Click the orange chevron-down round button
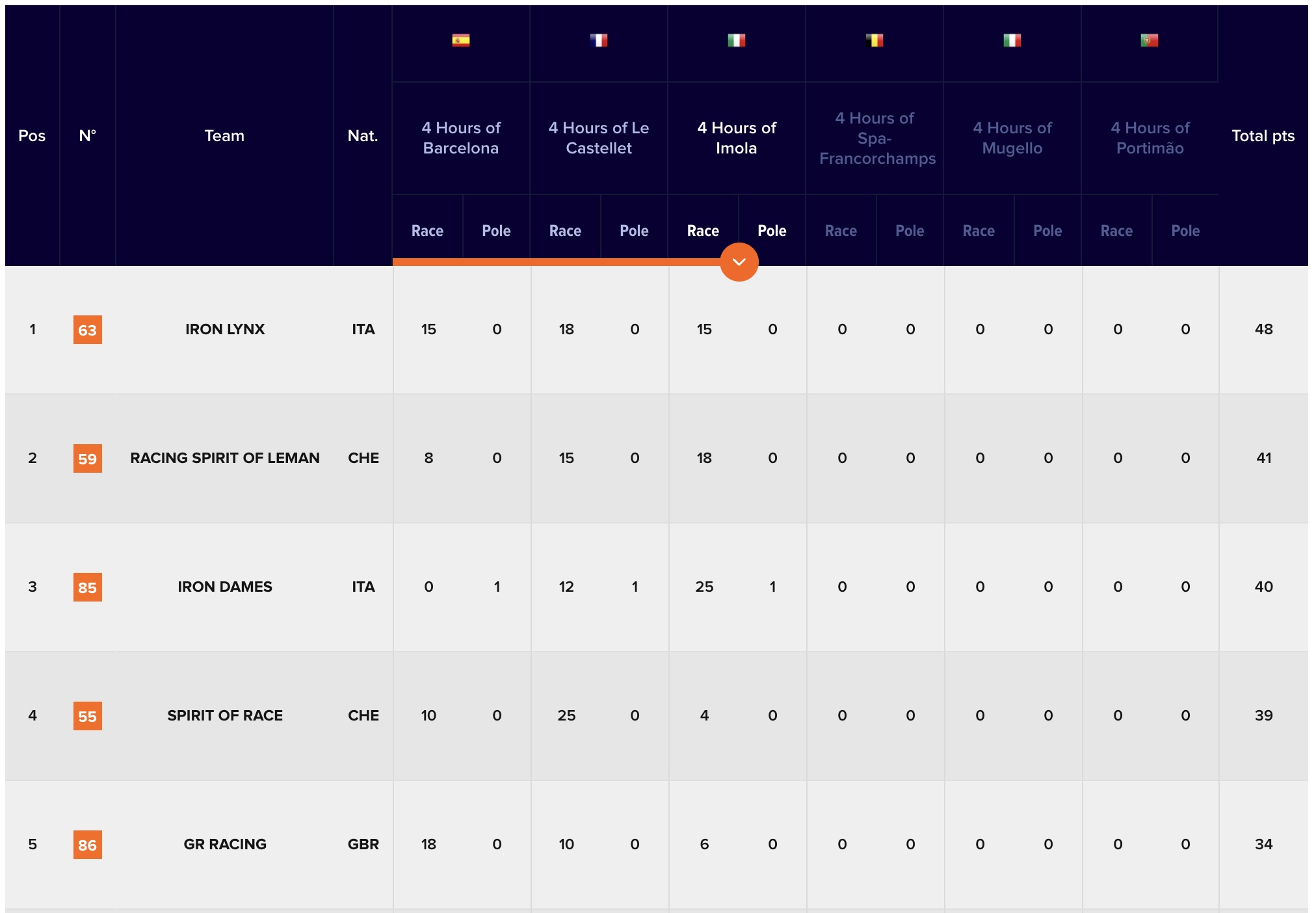 click(x=739, y=262)
